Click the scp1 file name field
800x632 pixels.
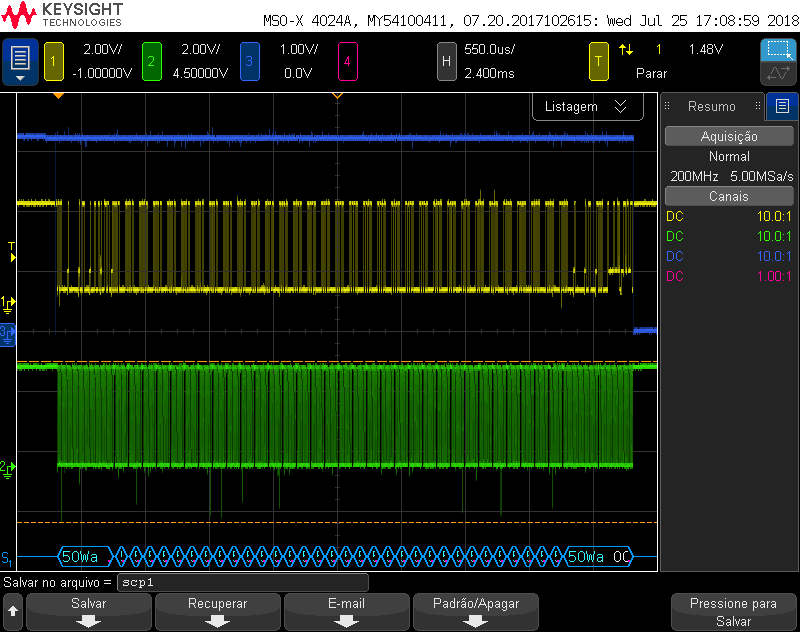pos(242,583)
